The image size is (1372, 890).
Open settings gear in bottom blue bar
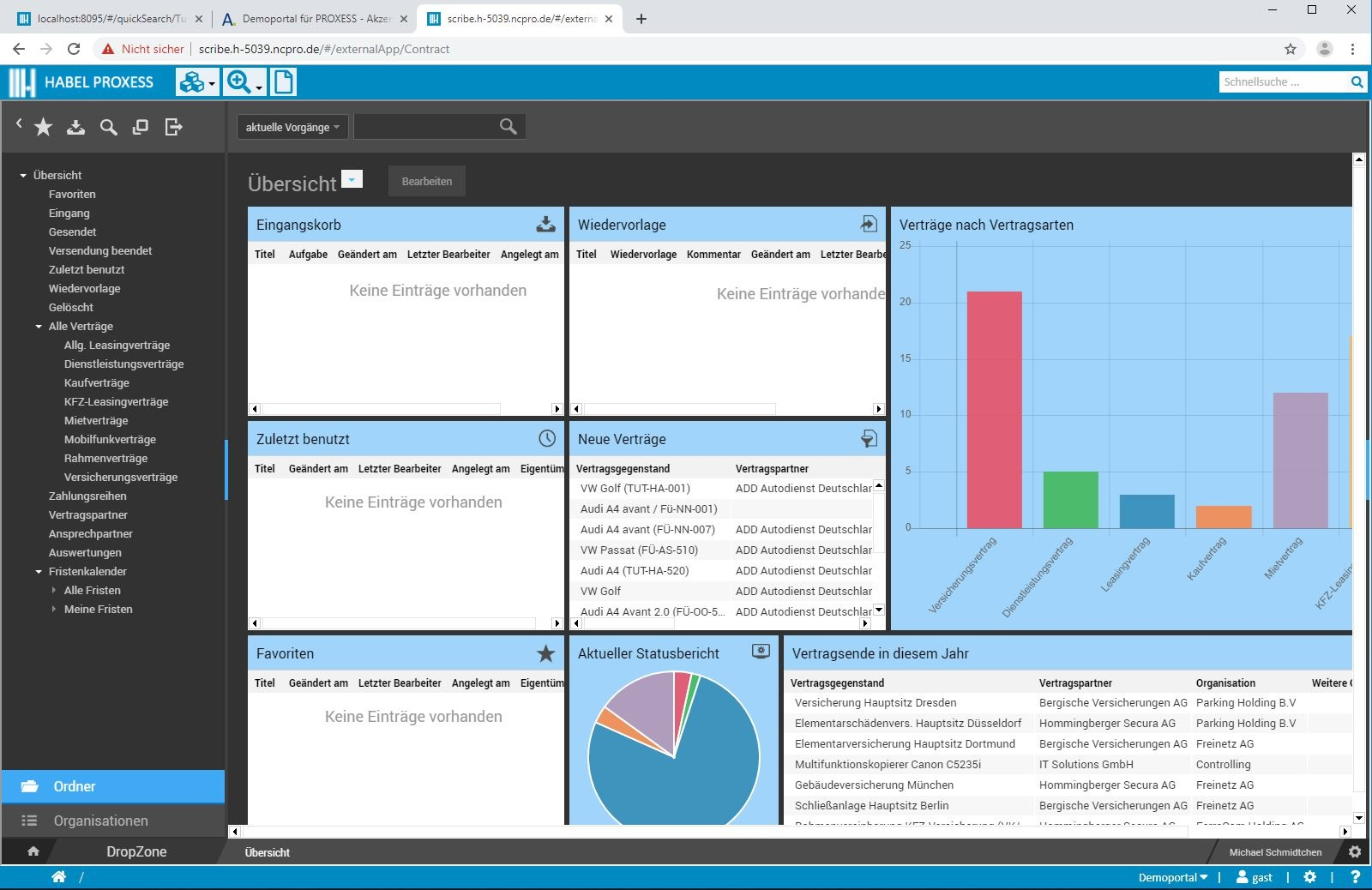pos(1309,877)
